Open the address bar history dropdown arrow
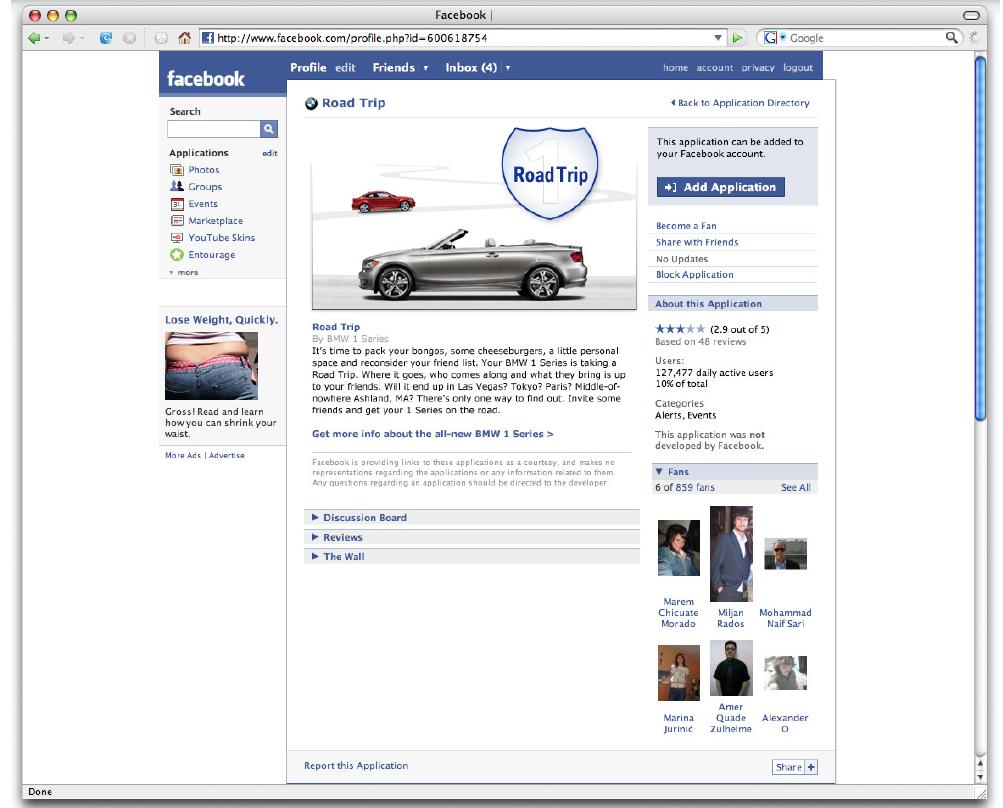1003x808 pixels. [718, 38]
